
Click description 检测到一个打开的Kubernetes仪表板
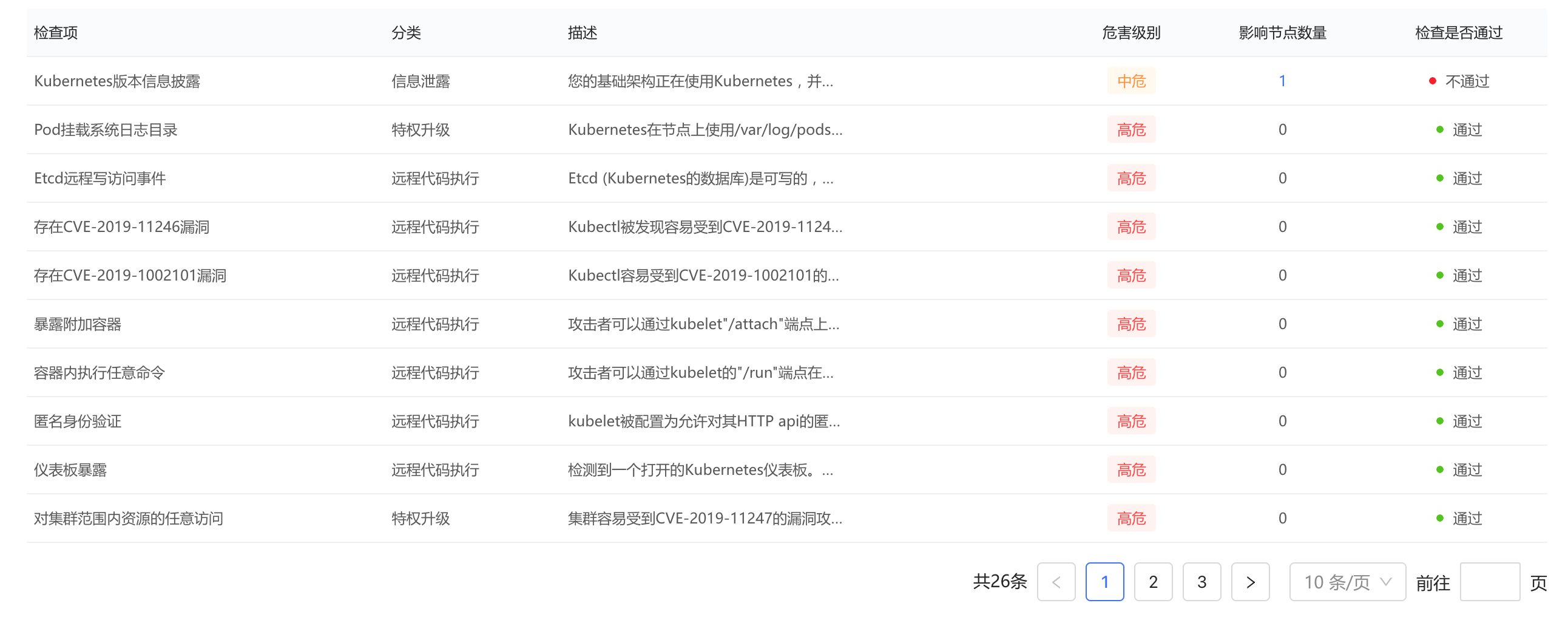click(x=701, y=469)
